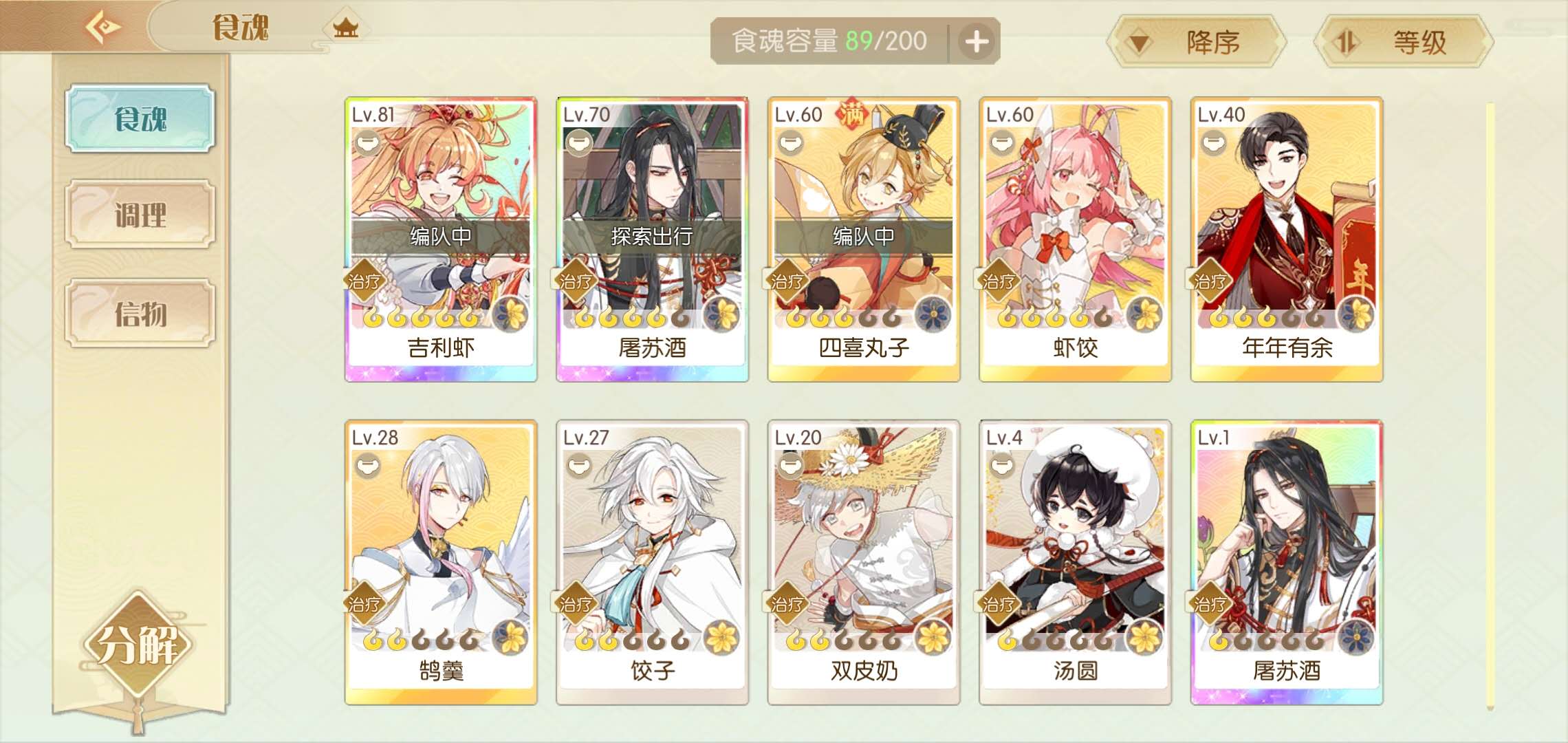Open the 等级 sort criteria dropdown
Screen dimensions: 1568x743
1403,42
